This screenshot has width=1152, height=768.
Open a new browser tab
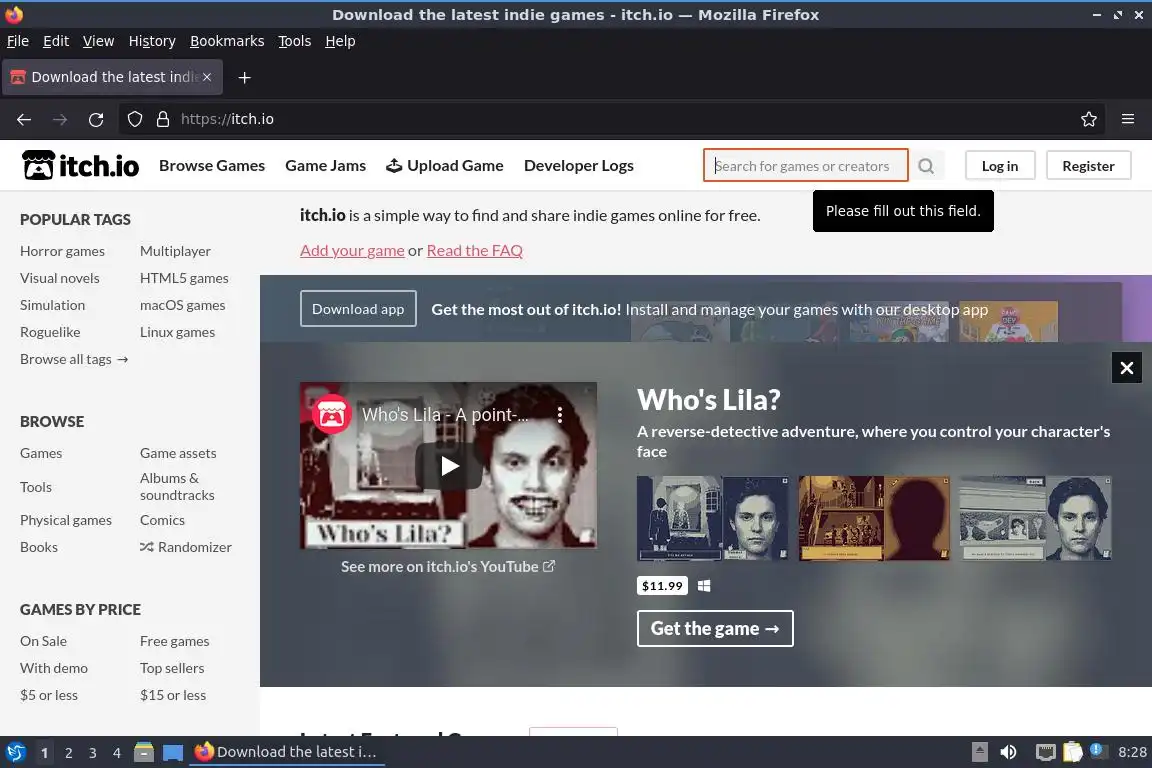coord(245,77)
